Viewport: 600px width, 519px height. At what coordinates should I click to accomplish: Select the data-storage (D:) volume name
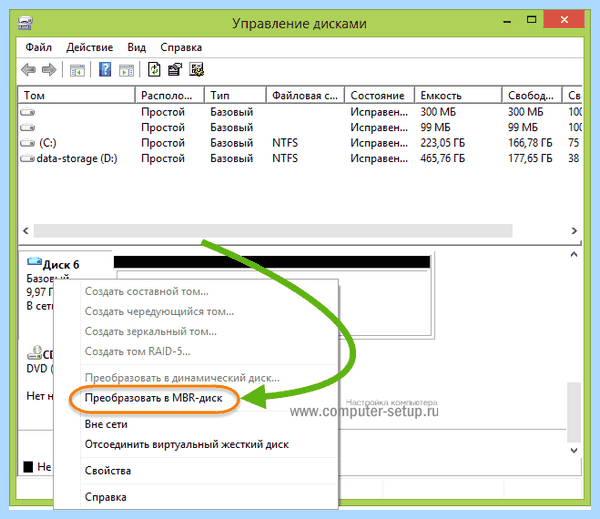(x=77, y=158)
